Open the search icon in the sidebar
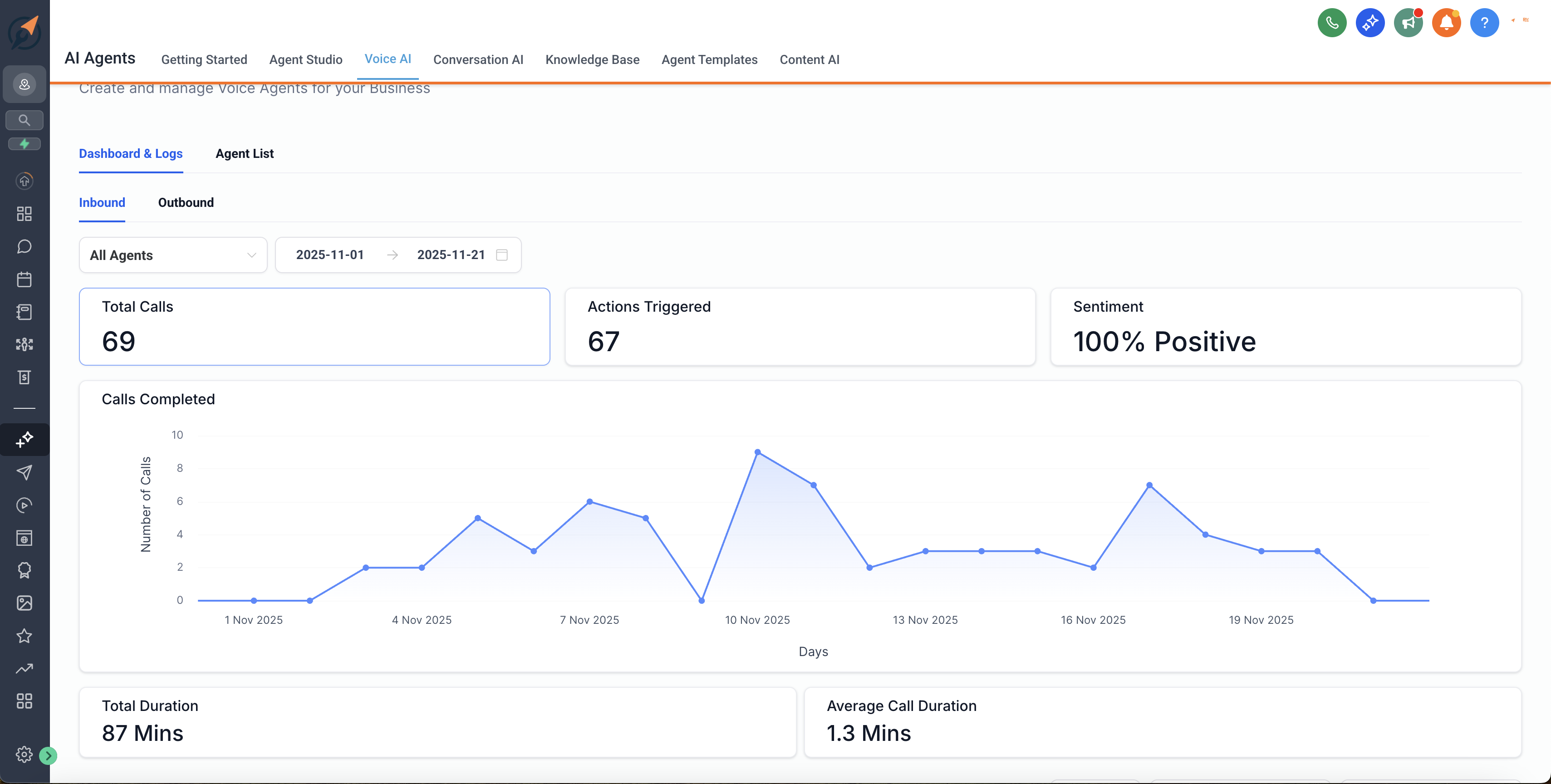Viewport: 1551px width, 784px height. (24, 120)
